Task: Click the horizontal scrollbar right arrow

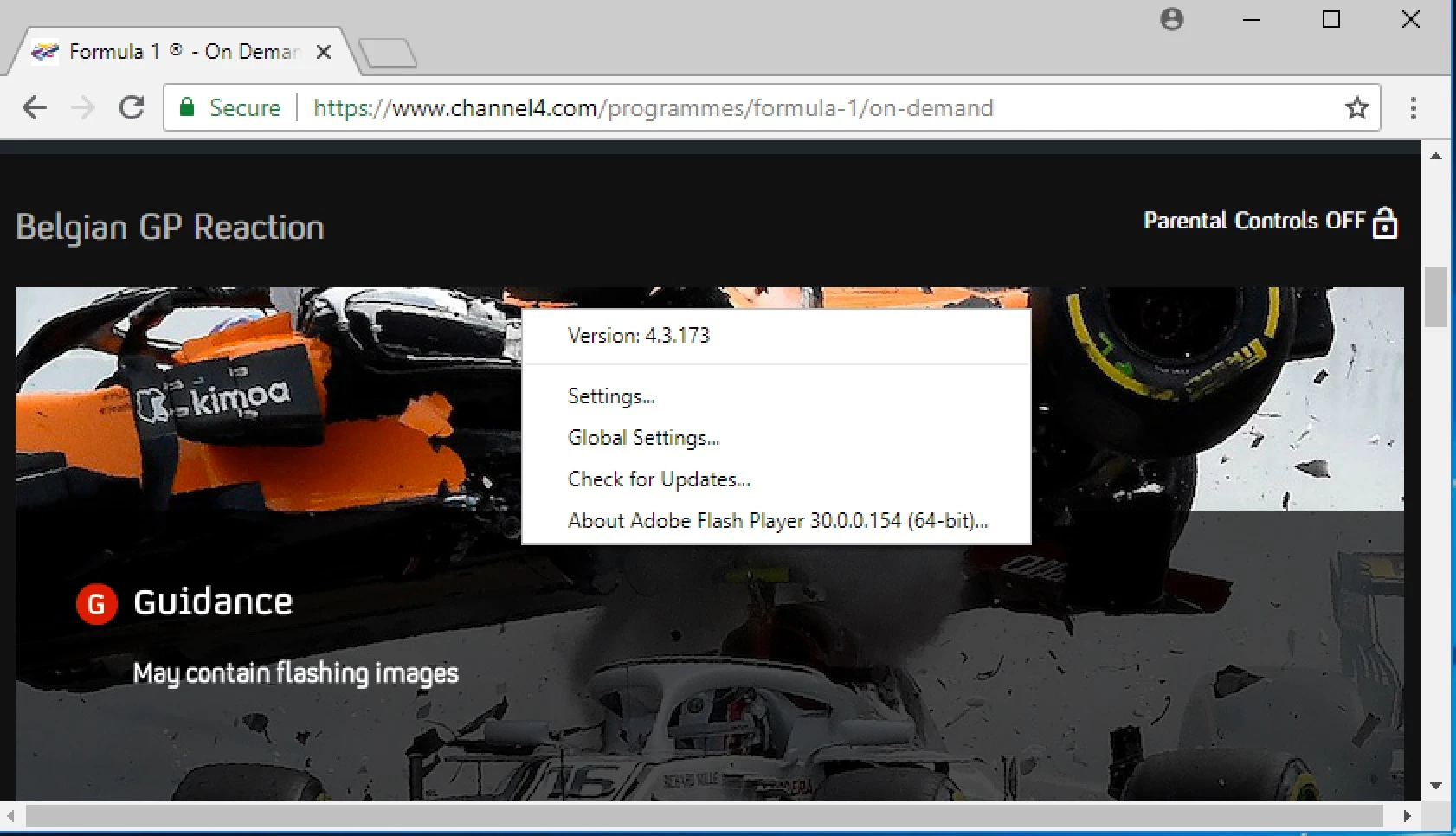Action: point(1407,815)
